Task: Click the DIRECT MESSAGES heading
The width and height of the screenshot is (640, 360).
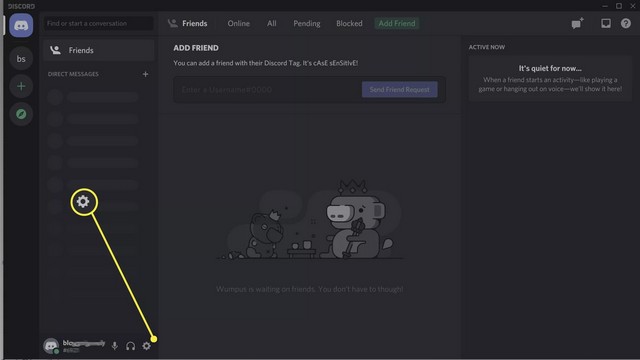Action: pyautogui.click(x=73, y=74)
